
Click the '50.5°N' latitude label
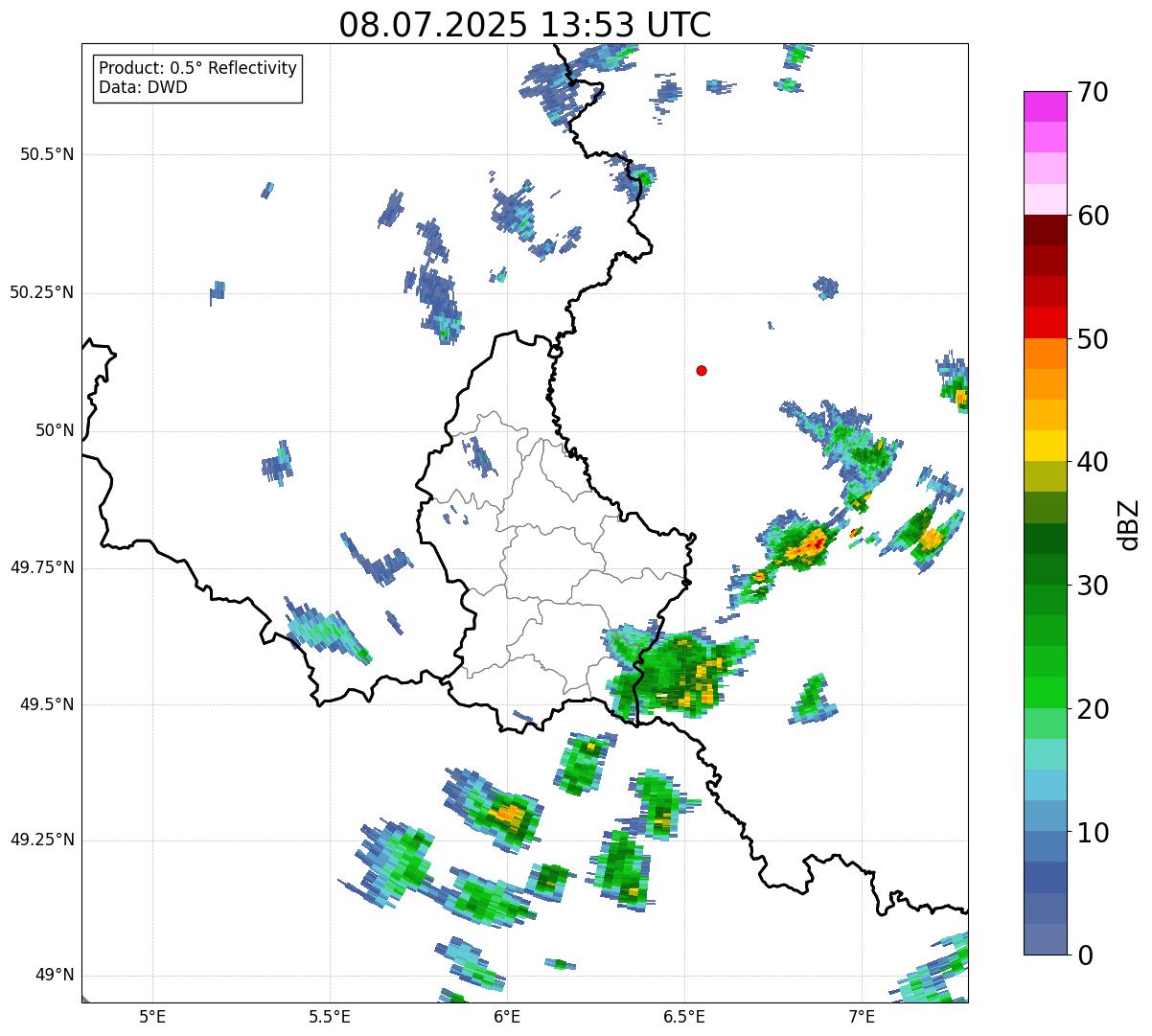tap(47, 154)
